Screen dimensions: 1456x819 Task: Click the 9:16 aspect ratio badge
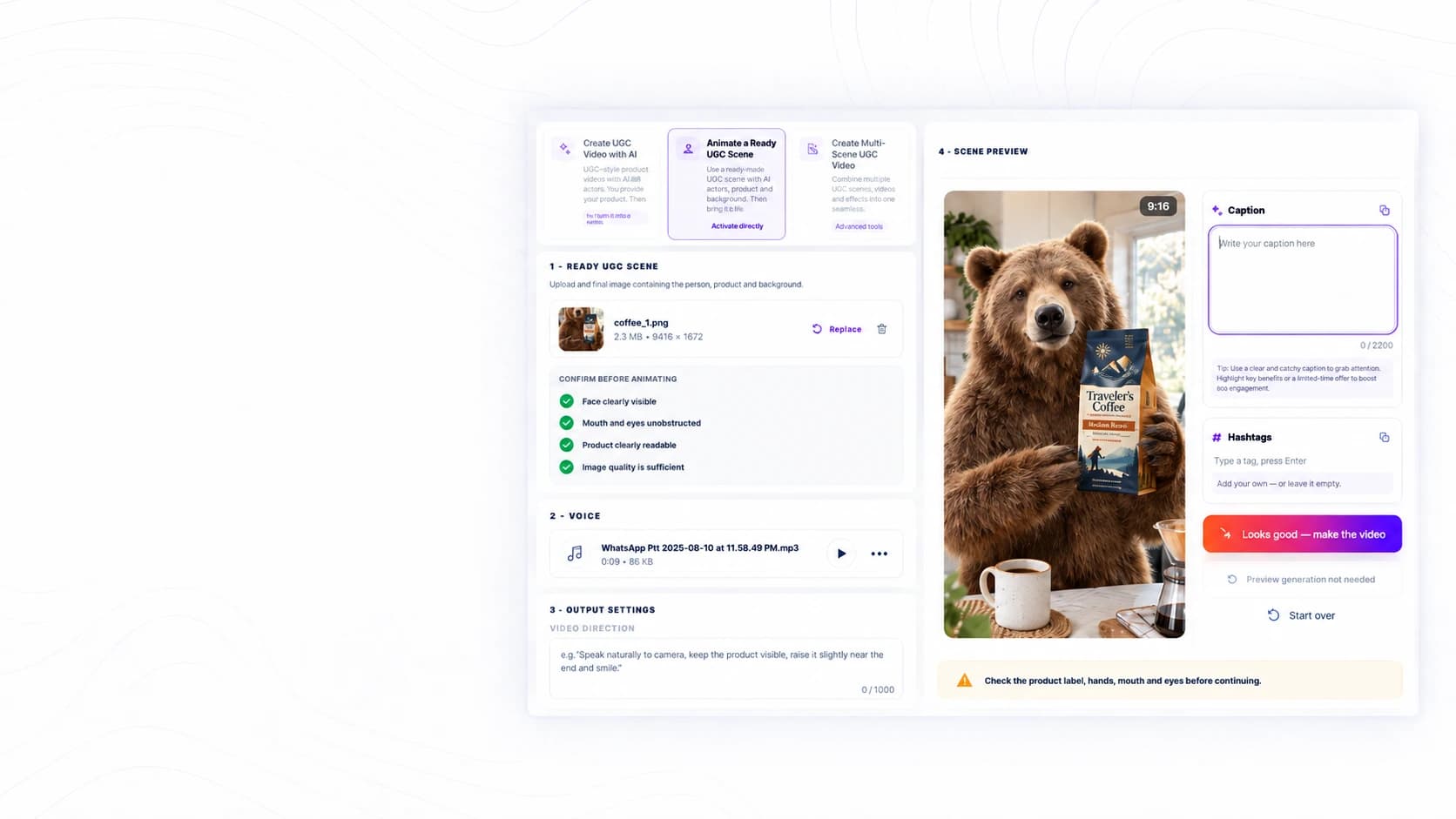(1158, 206)
